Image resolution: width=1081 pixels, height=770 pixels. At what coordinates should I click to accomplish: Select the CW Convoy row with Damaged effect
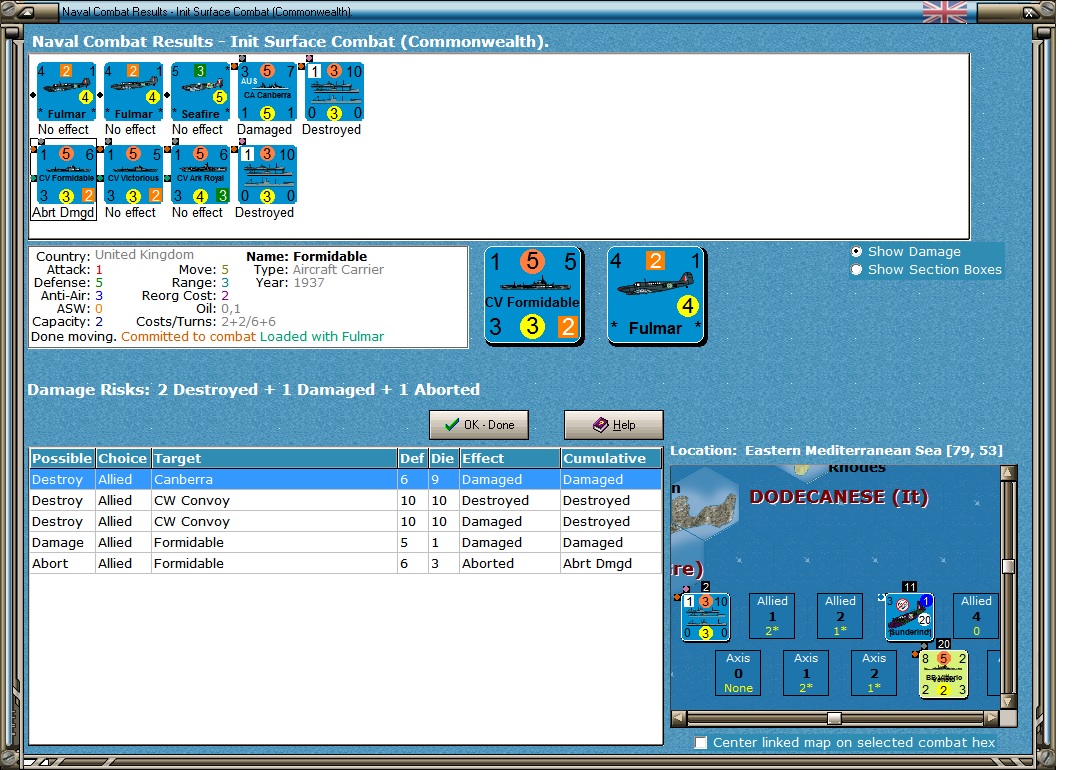click(x=345, y=521)
